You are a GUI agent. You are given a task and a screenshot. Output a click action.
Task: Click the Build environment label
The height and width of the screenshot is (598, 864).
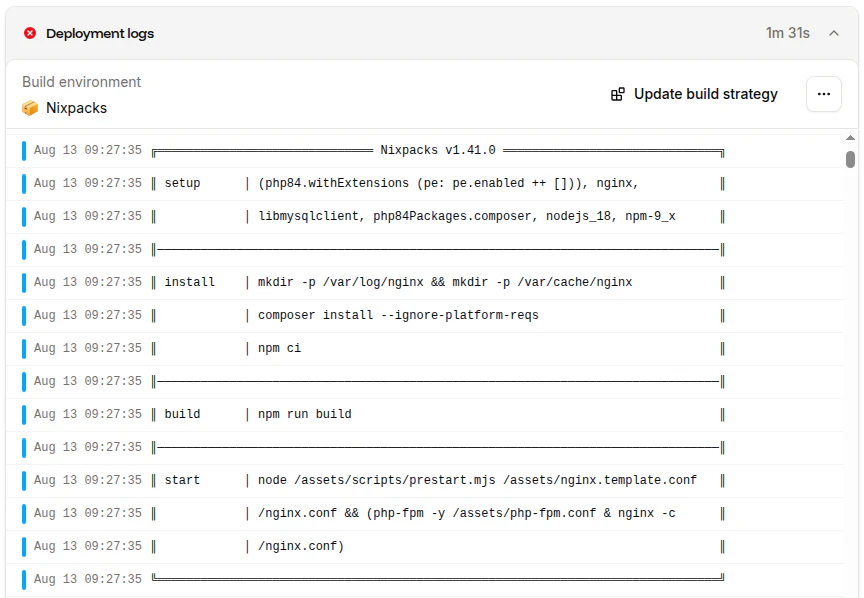82,82
